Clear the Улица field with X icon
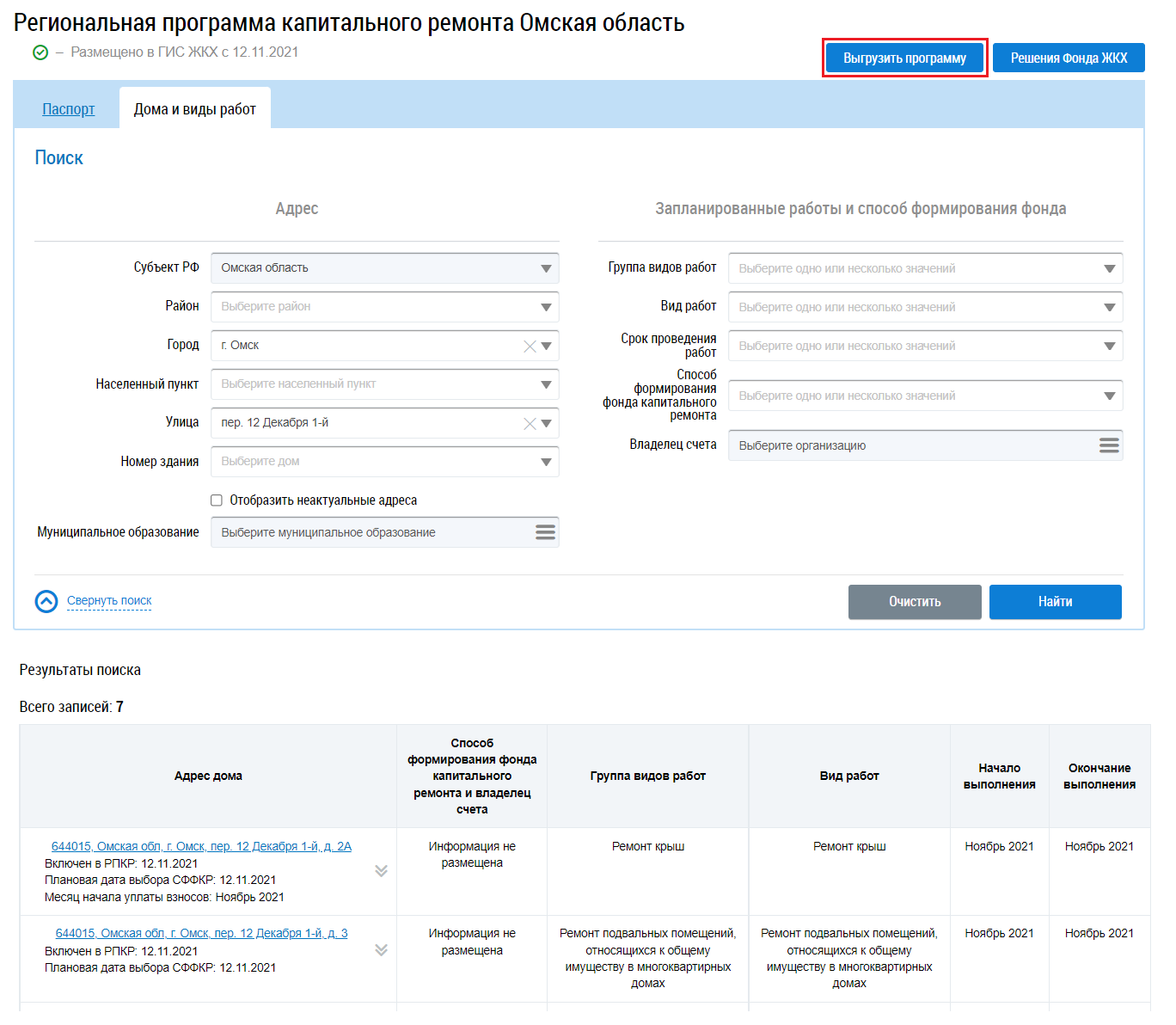1176x1025 pixels. [530, 424]
